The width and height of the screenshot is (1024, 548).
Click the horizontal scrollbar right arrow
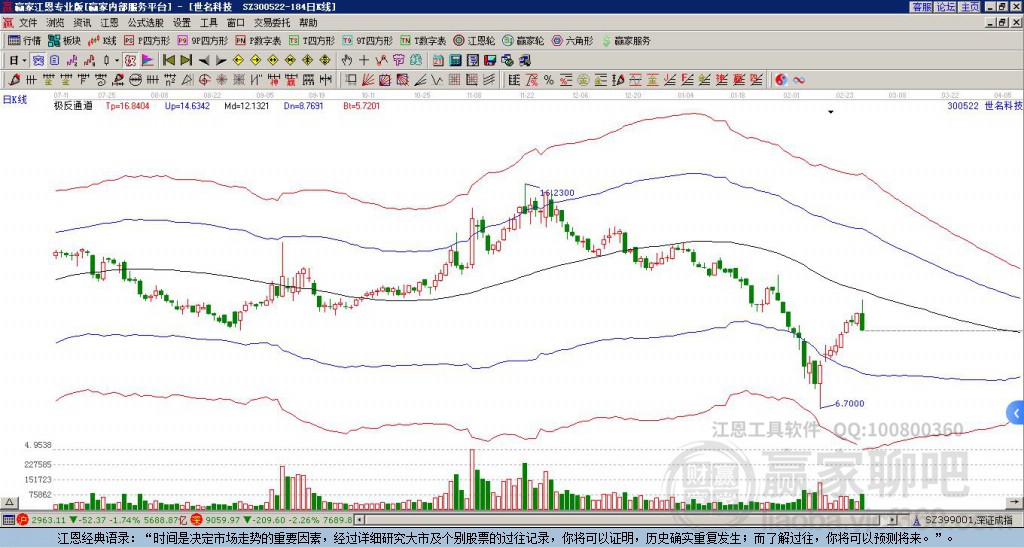pos(893,520)
